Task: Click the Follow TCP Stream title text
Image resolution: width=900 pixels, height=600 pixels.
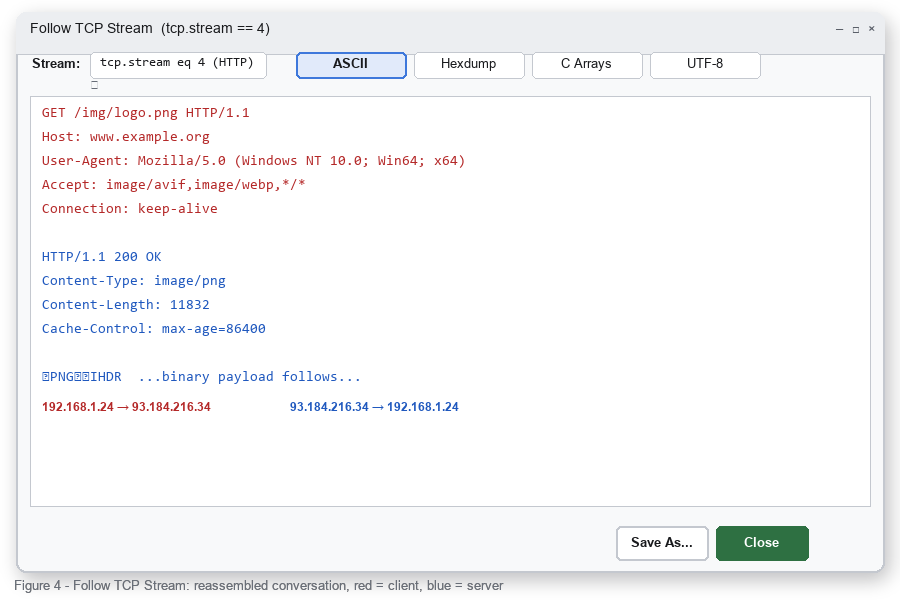Action: click(x=150, y=28)
